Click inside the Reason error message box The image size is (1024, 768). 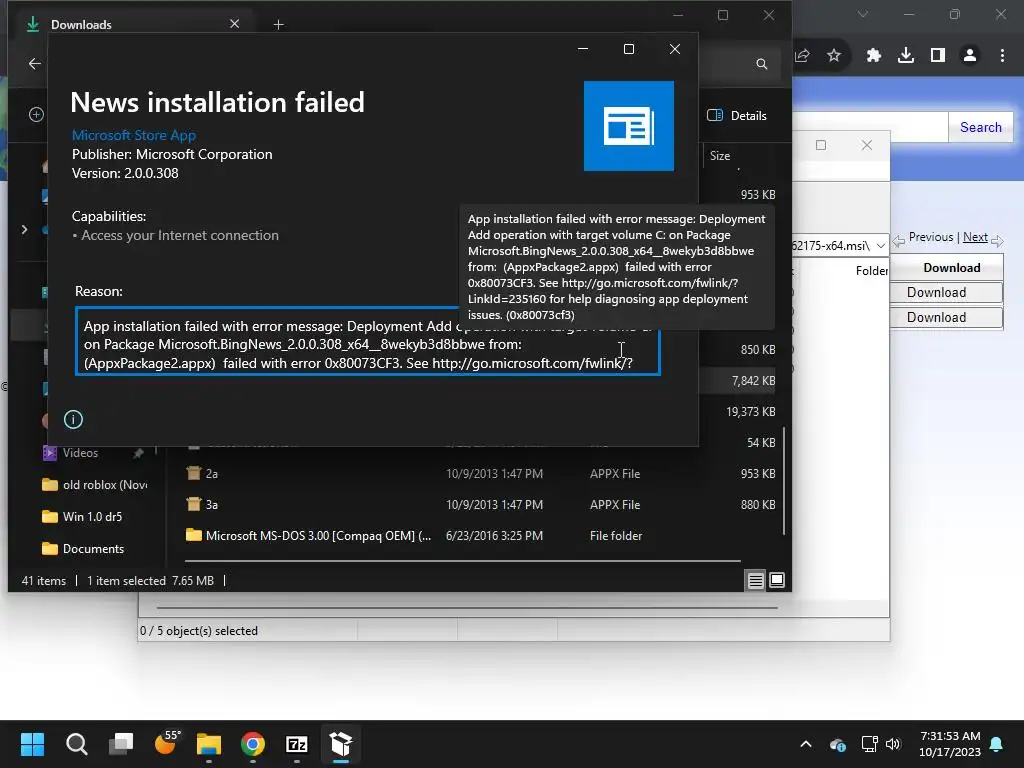pyautogui.click(x=368, y=342)
